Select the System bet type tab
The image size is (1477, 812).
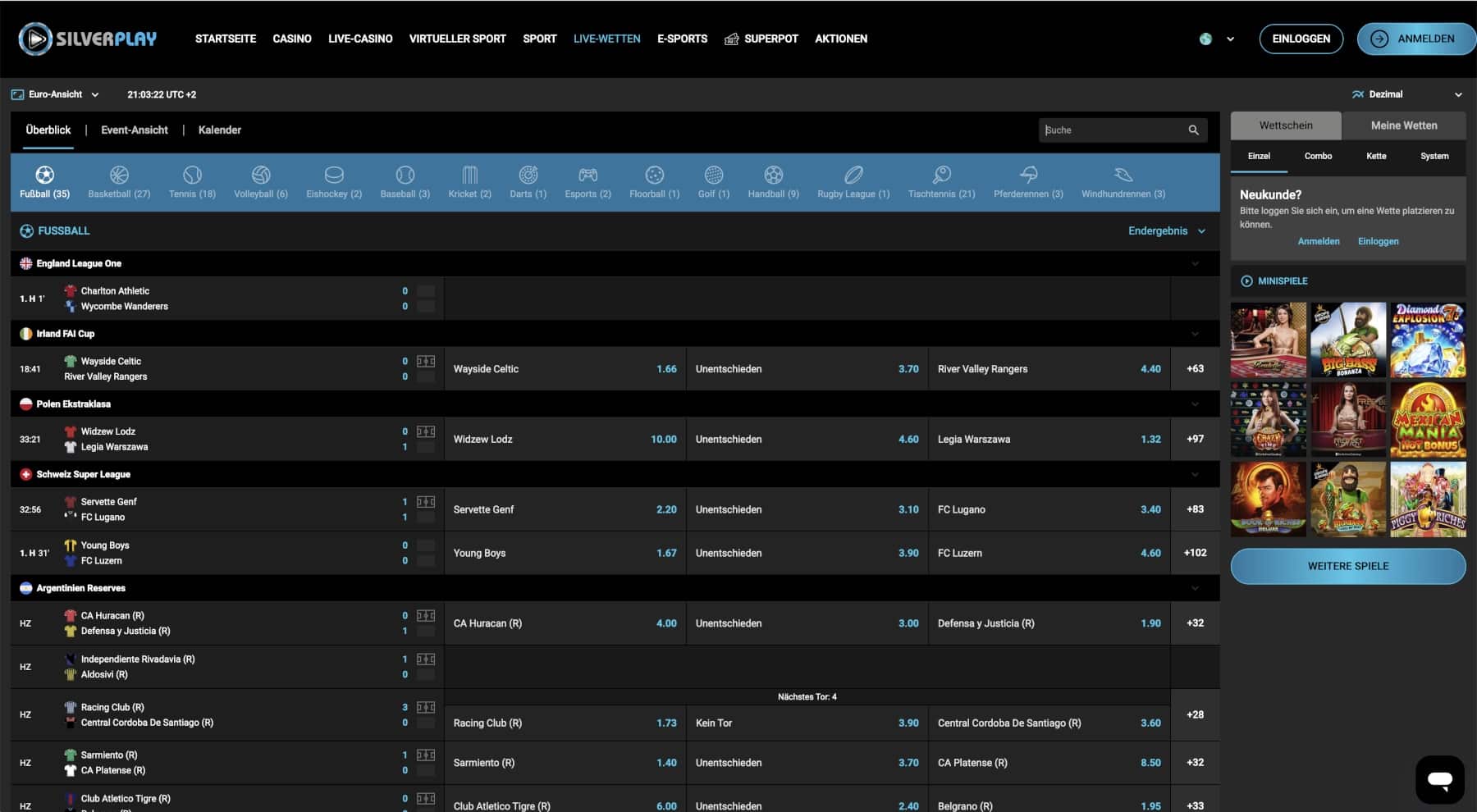pyautogui.click(x=1434, y=156)
